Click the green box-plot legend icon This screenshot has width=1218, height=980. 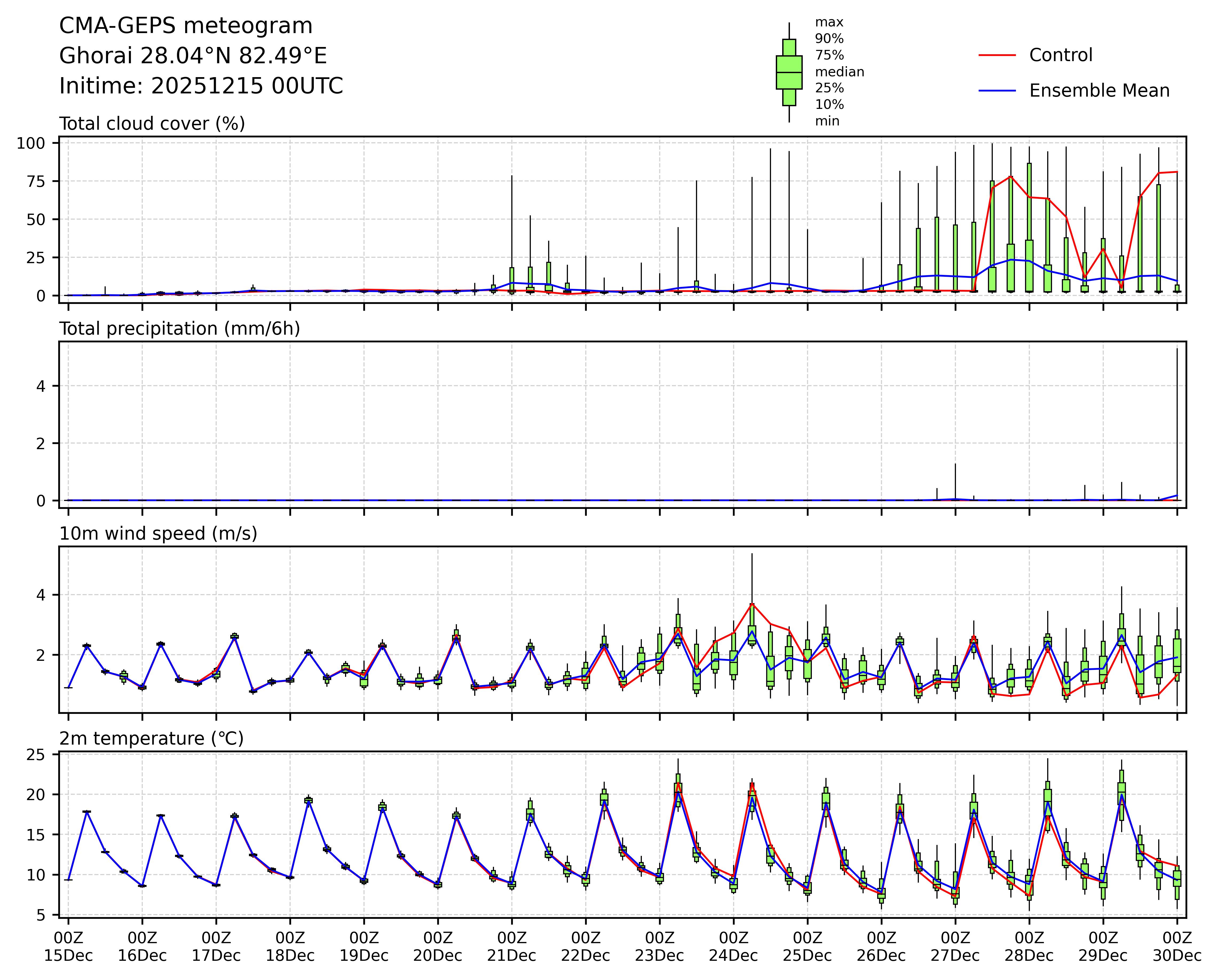point(789,72)
